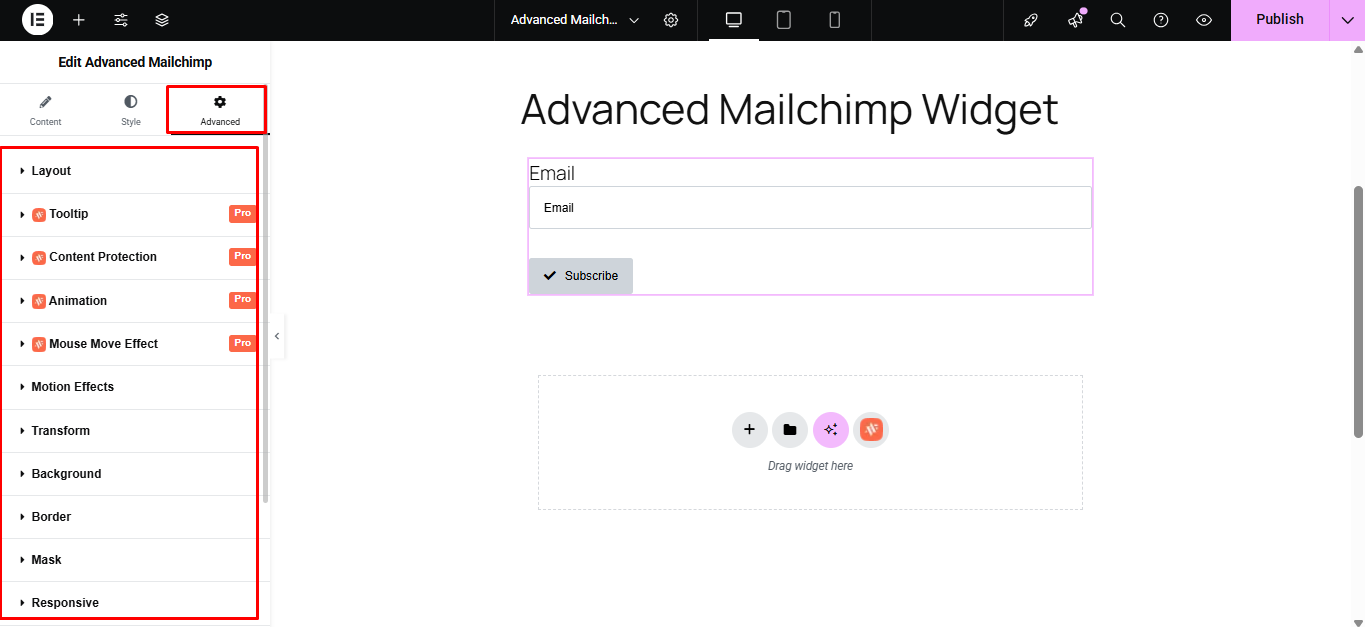
Task: Open the AI sparkle builder button
Action: (831, 430)
